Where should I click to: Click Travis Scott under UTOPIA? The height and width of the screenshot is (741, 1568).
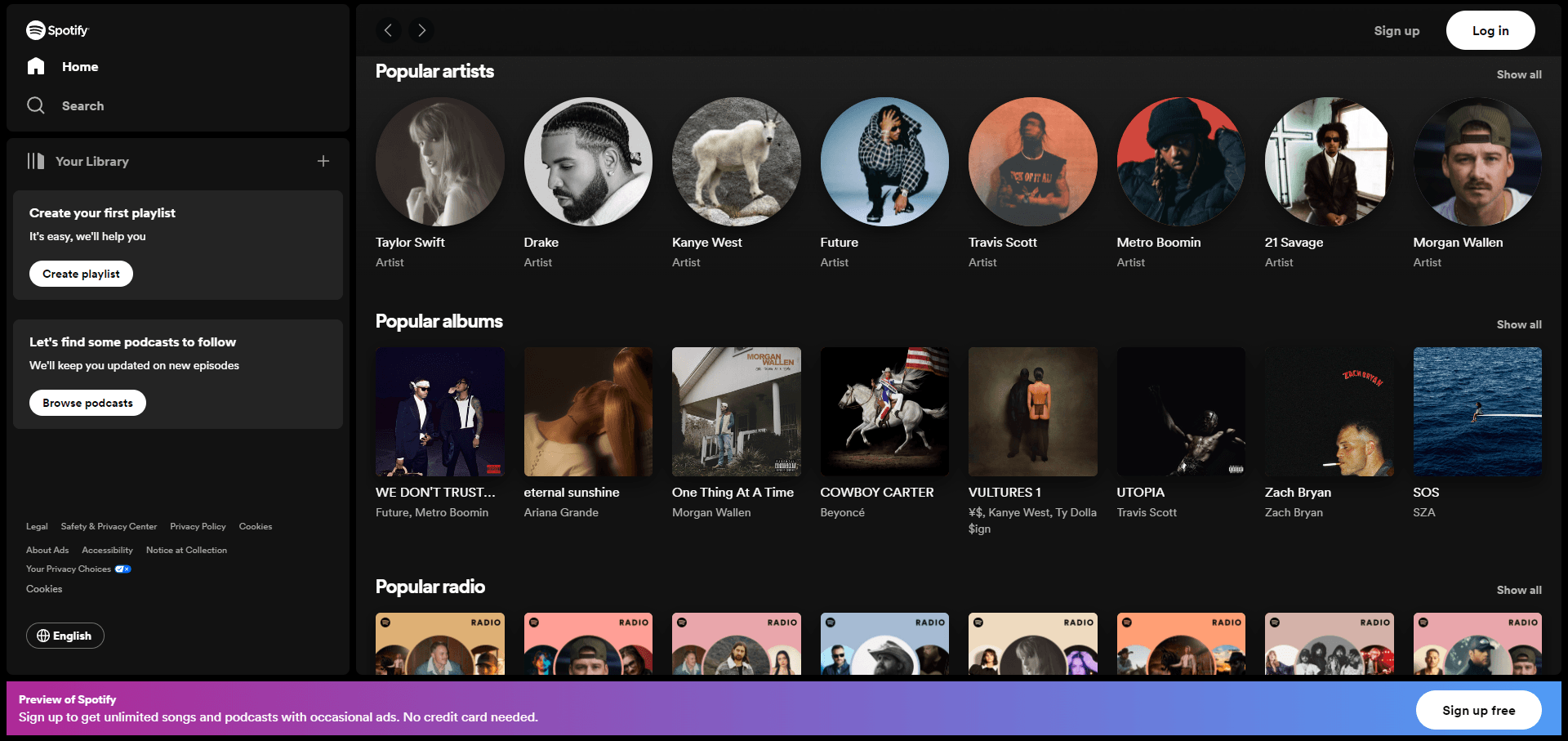coord(1147,512)
